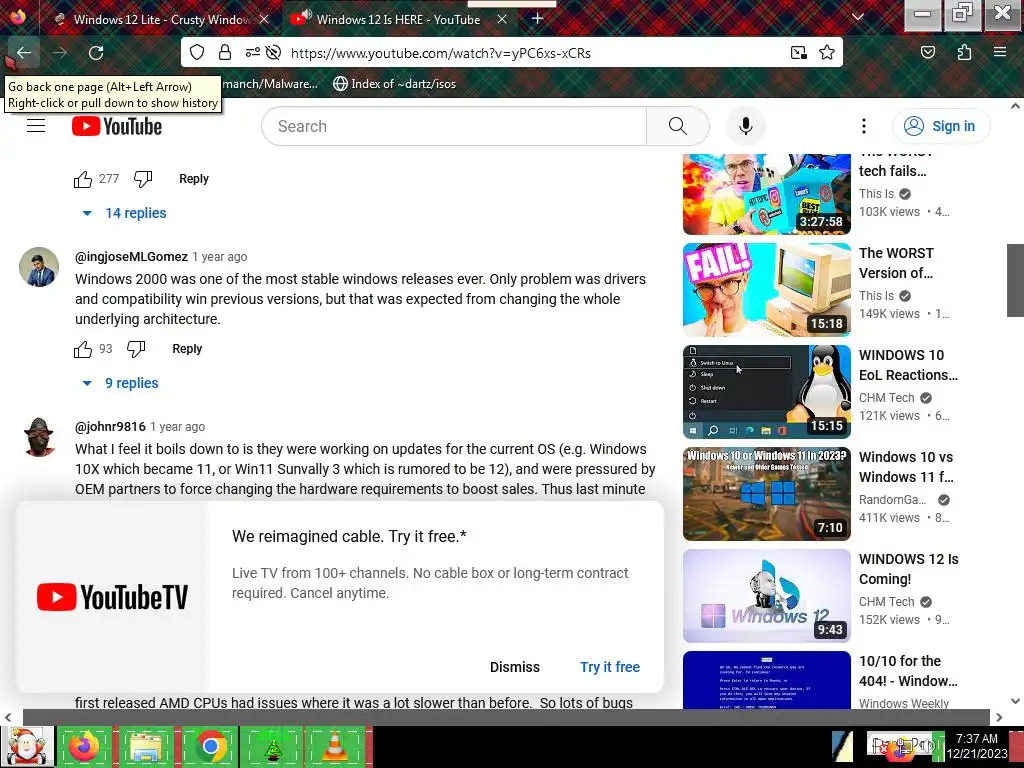List all tabs dropdown arrow

tap(857, 18)
